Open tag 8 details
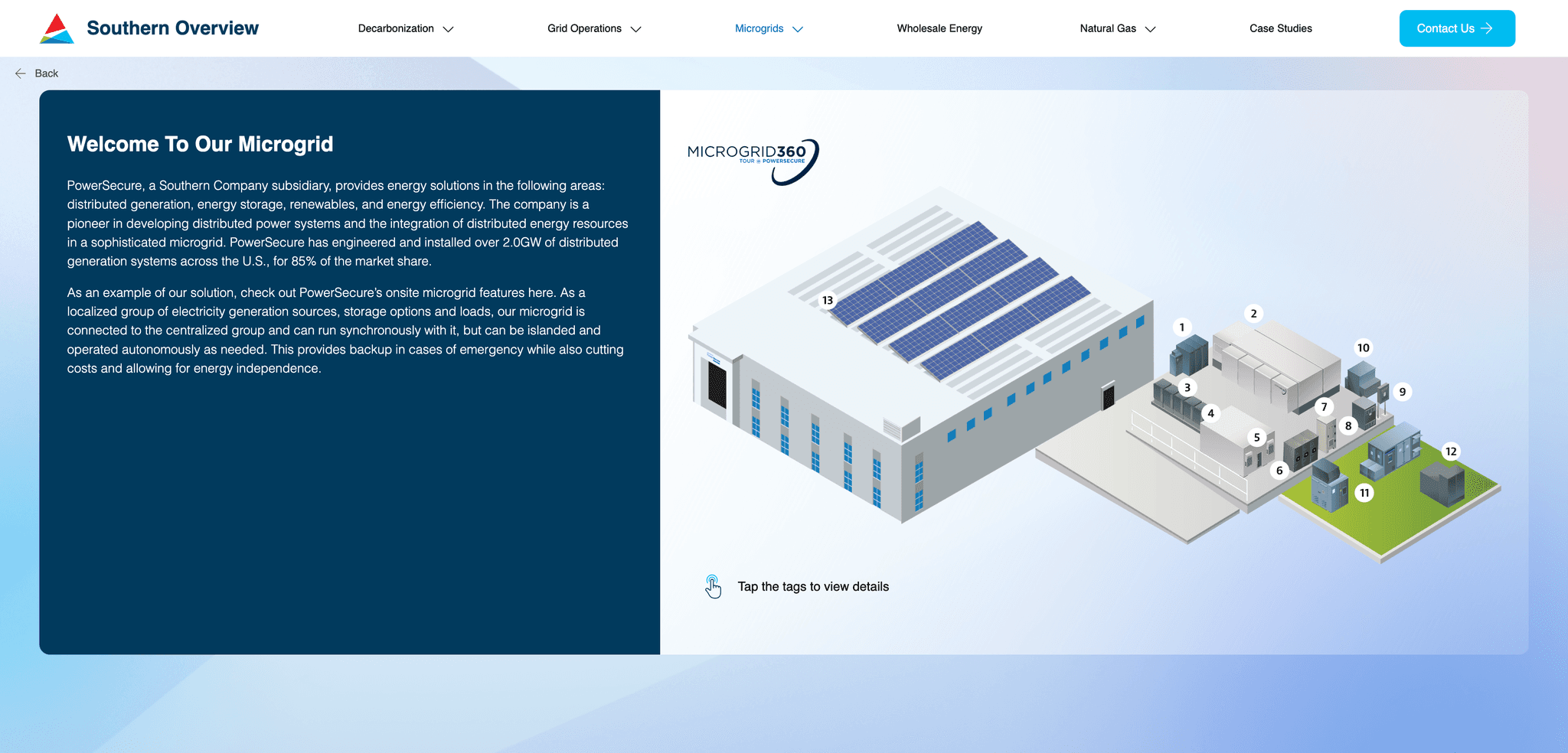Image resolution: width=1568 pixels, height=753 pixels. click(x=1348, y=426)
